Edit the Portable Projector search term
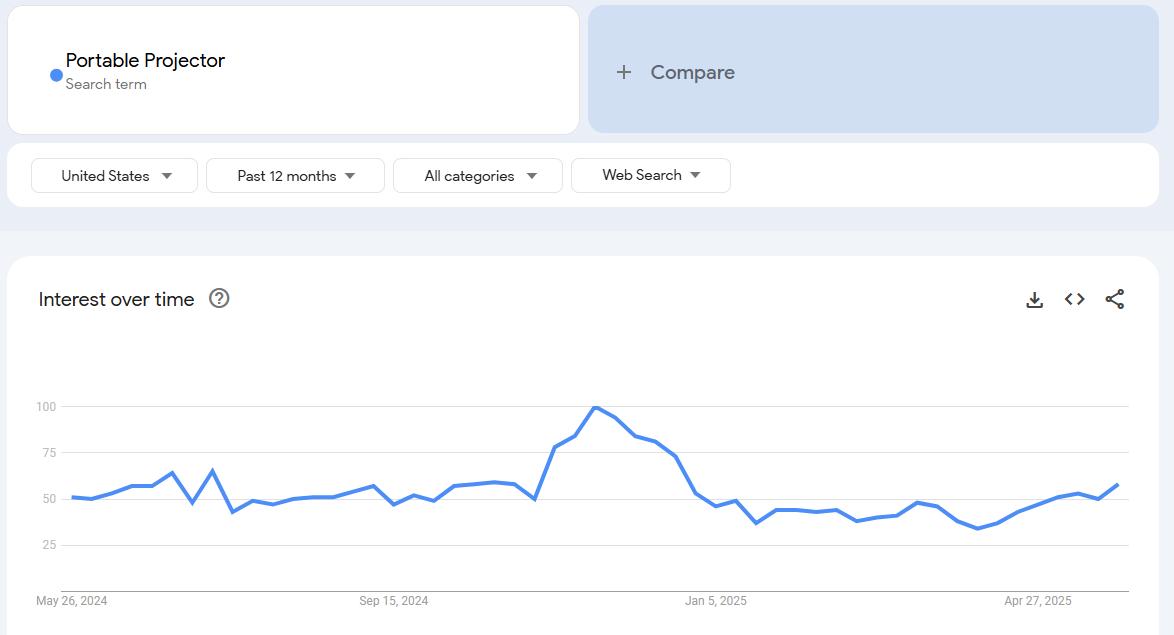 [145, 60]
